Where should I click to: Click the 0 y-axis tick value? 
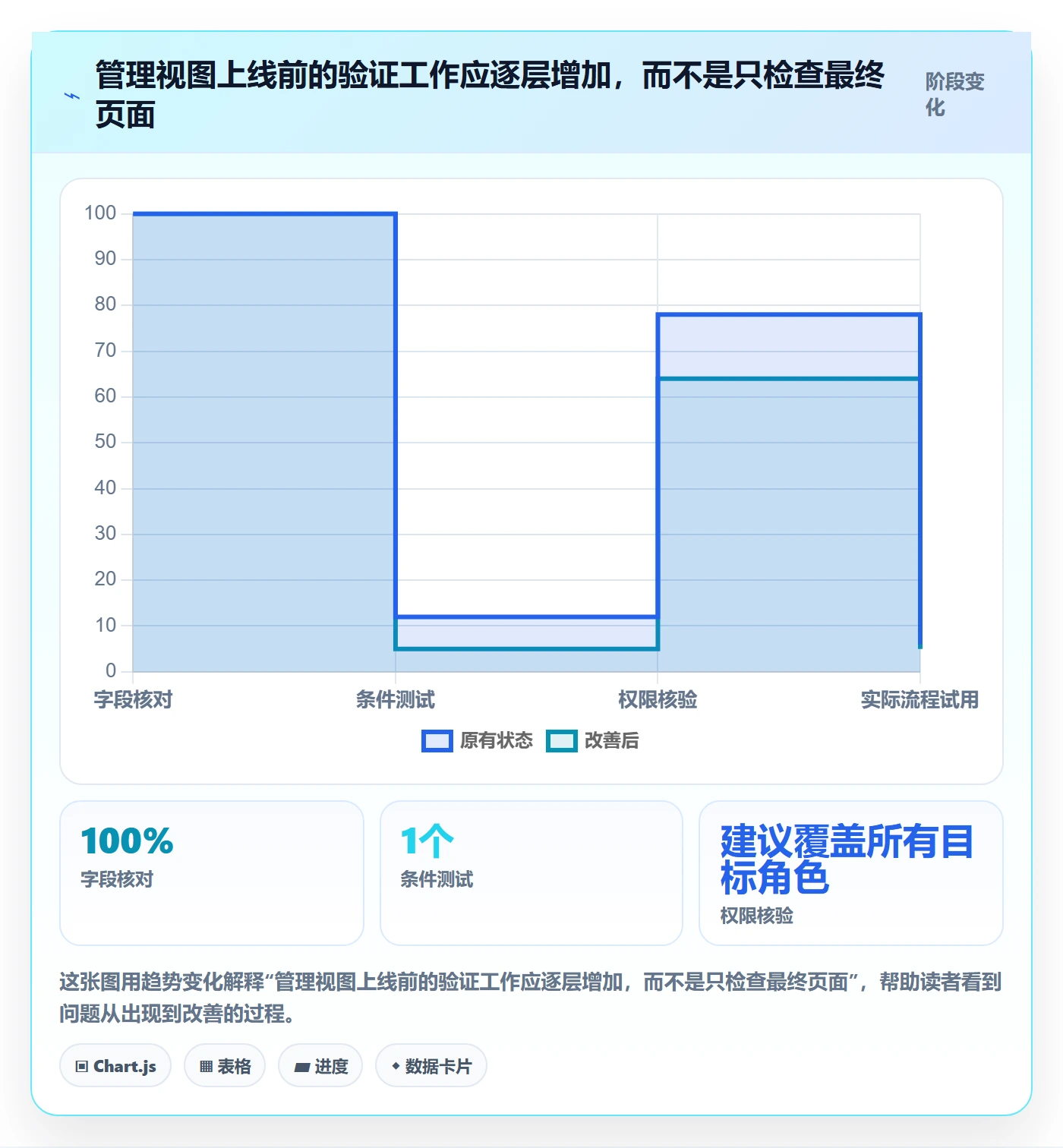pos(111,670)
